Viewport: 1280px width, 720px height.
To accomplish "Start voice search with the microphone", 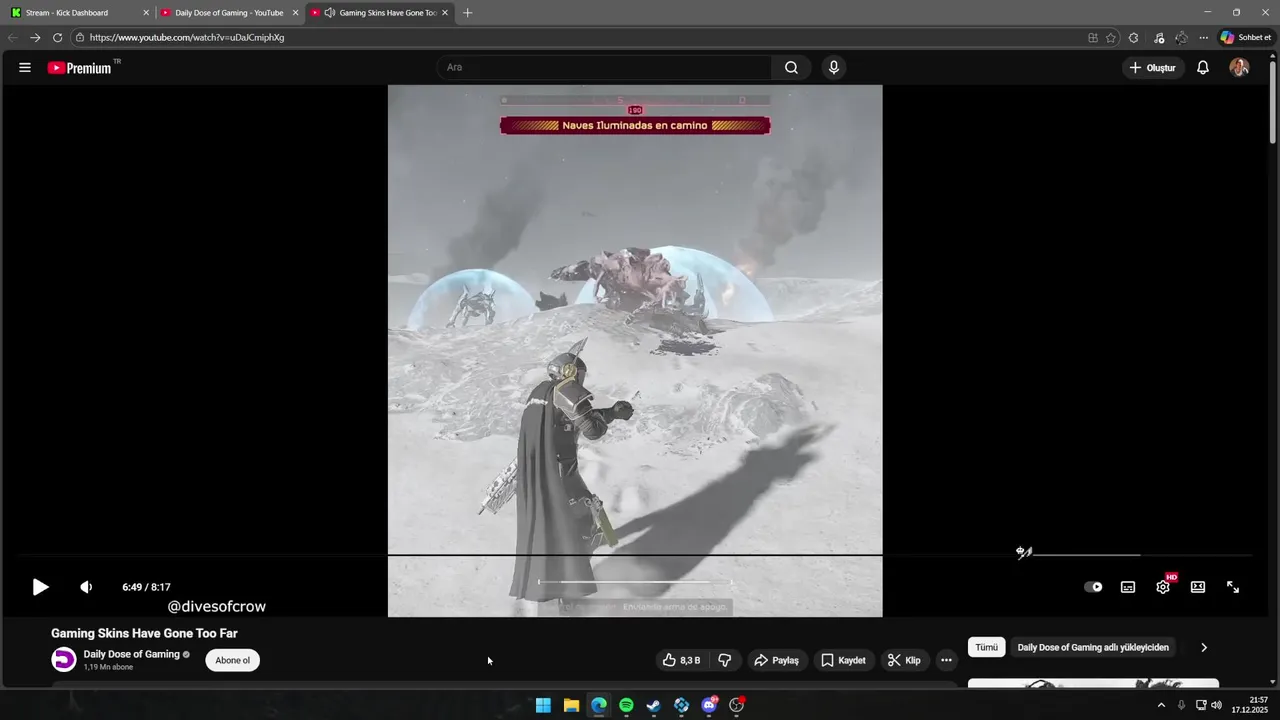I will tap(834, 68).
